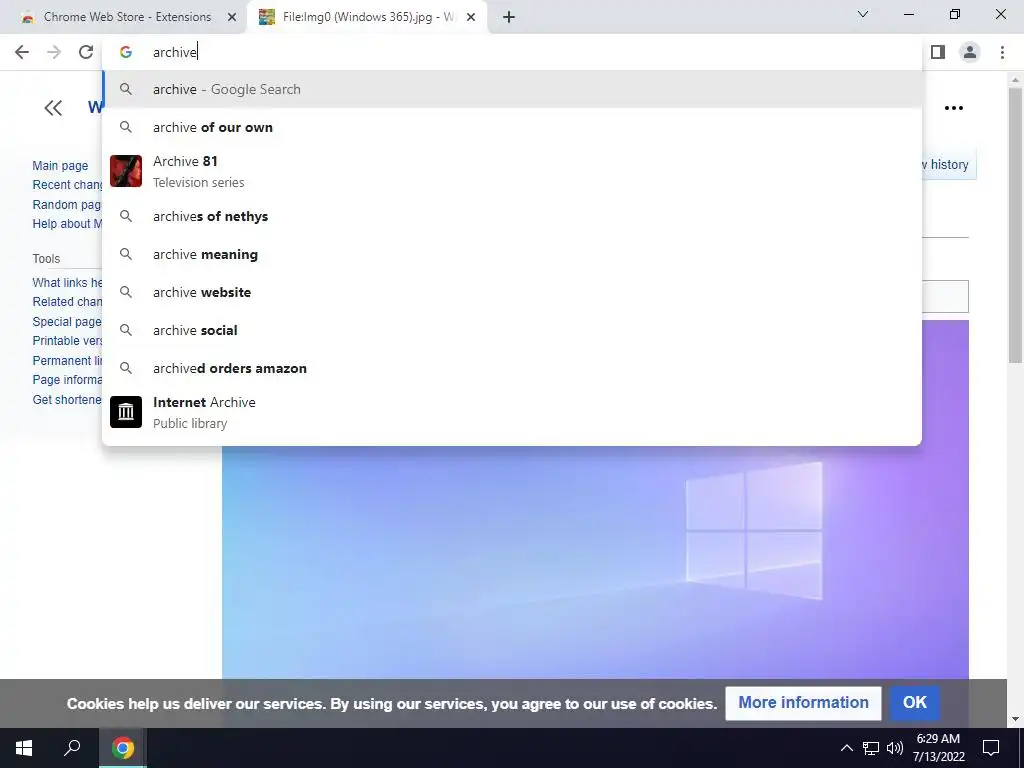Pick 'archives of nethys' suggestion
1024x768 pixels.
point(512,216)
